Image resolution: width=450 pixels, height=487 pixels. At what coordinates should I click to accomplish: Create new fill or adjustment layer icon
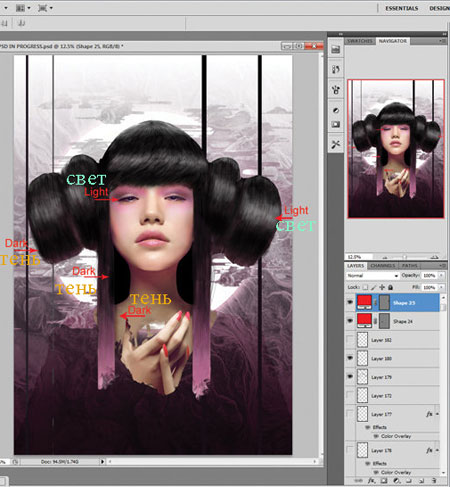point(396,481)
